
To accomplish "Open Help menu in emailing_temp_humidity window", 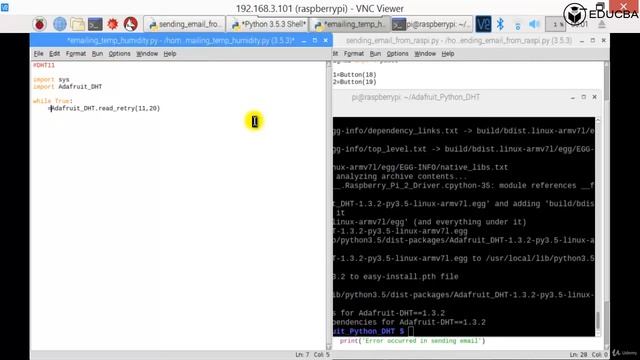I will (169, 53).
